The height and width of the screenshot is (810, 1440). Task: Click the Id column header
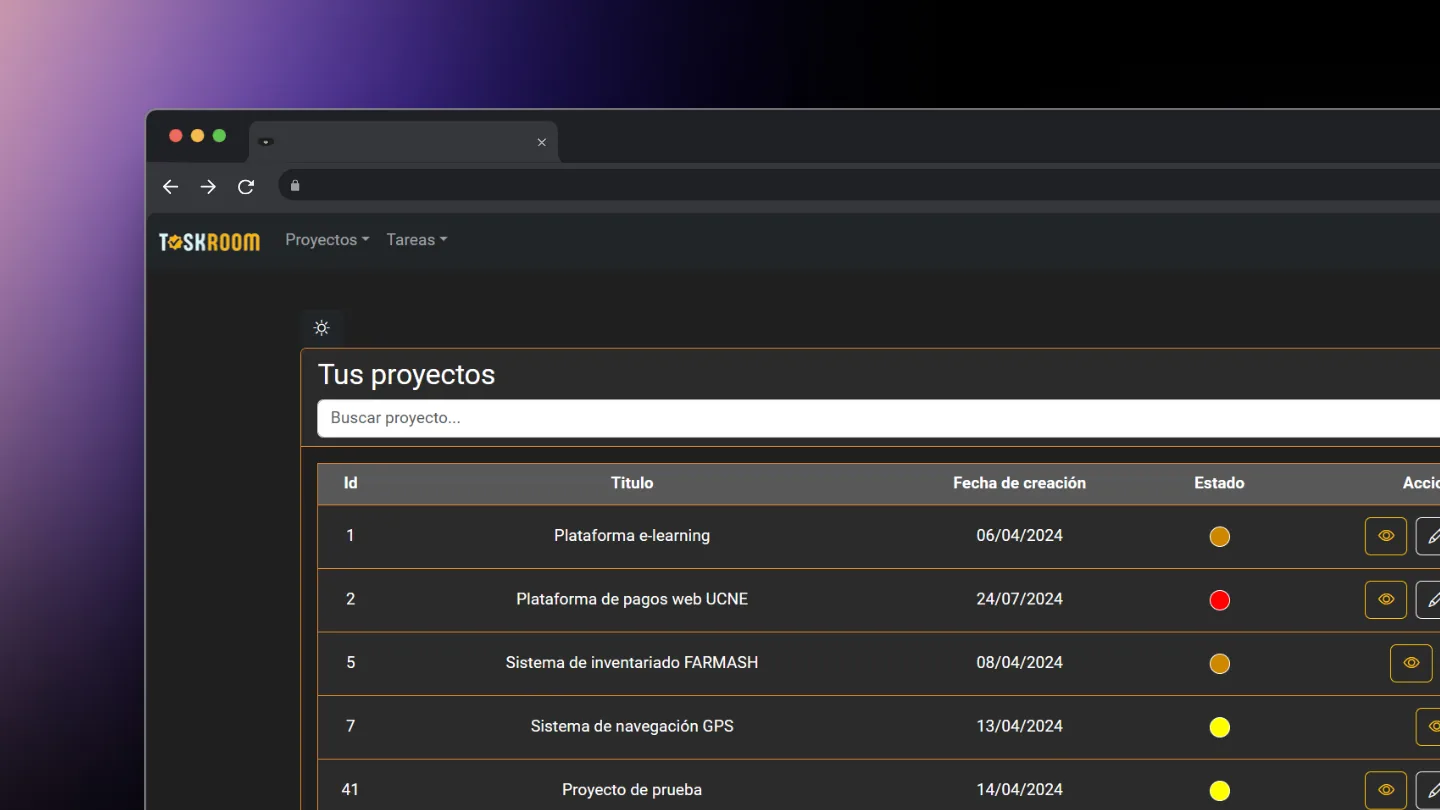click(350, 483)
